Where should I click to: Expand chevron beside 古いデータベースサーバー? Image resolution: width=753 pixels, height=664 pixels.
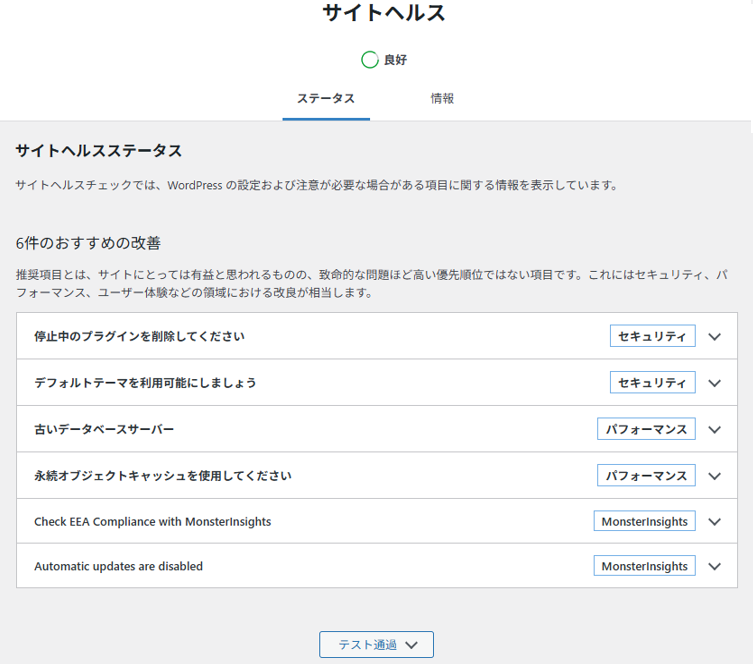point(714,429)
